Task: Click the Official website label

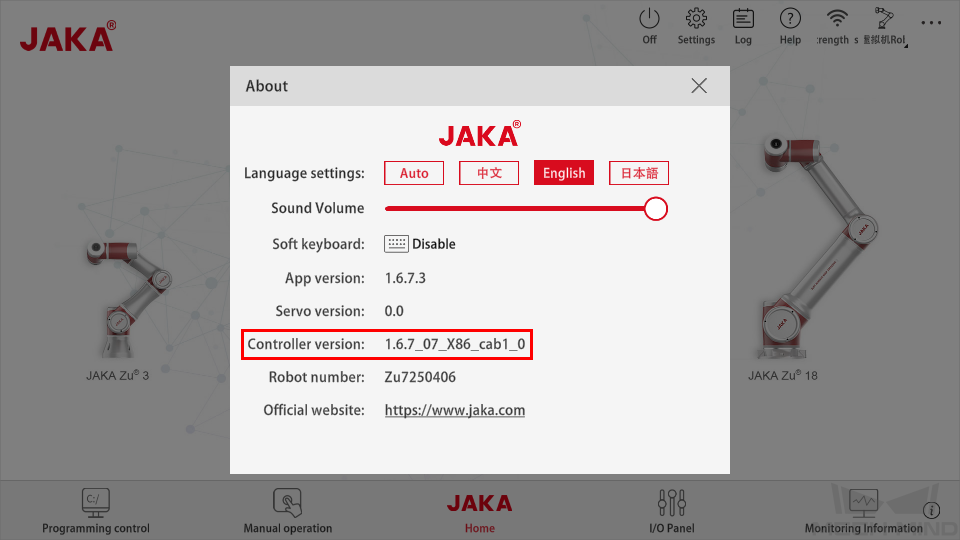Action: [313, 410]
